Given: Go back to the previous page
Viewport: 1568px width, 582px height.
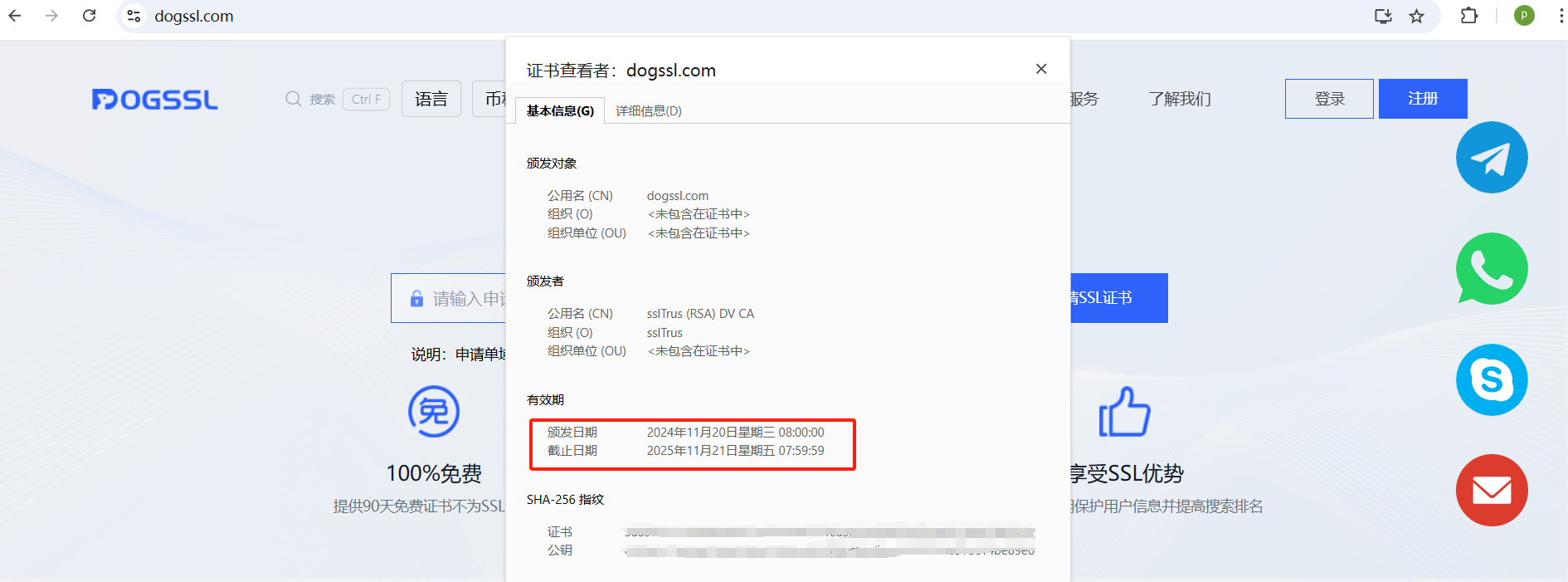Looking at the screenshot, I should [15, 16].
